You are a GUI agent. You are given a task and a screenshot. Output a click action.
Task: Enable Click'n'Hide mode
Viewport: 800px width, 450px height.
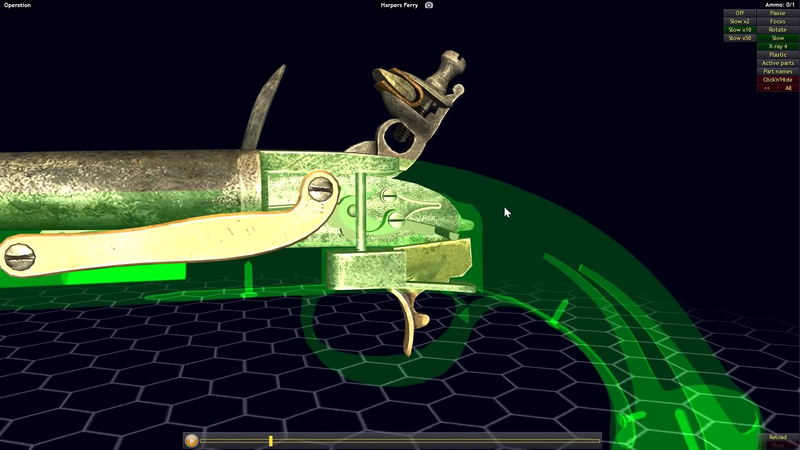[777, 79]
